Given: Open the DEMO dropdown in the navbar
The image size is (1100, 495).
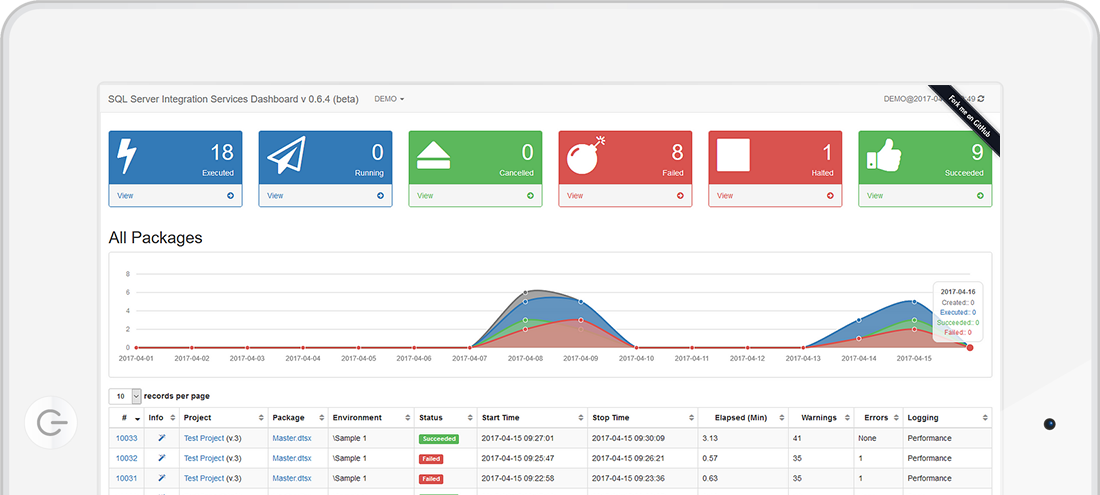Looking at the screenshot, I should tap(389, 99).
